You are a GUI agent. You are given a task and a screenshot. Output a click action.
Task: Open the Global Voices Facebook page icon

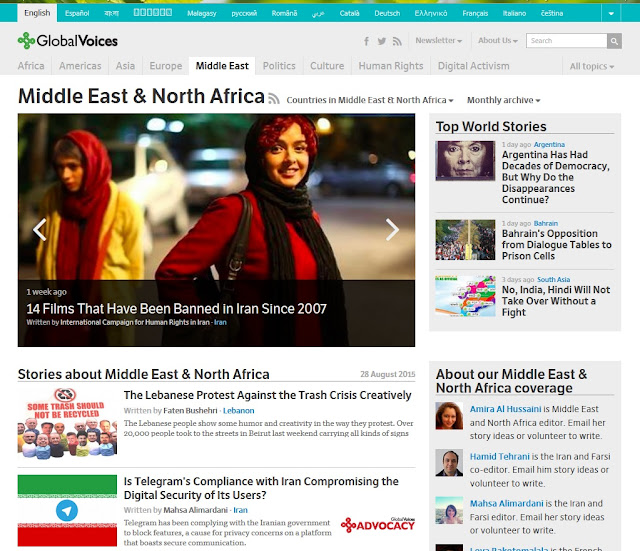[367, 41]
